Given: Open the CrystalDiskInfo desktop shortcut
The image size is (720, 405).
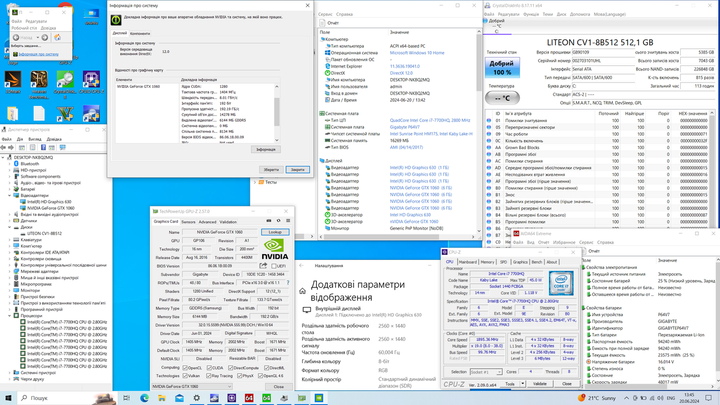Looking at the screenshot, I should [65, 83].
